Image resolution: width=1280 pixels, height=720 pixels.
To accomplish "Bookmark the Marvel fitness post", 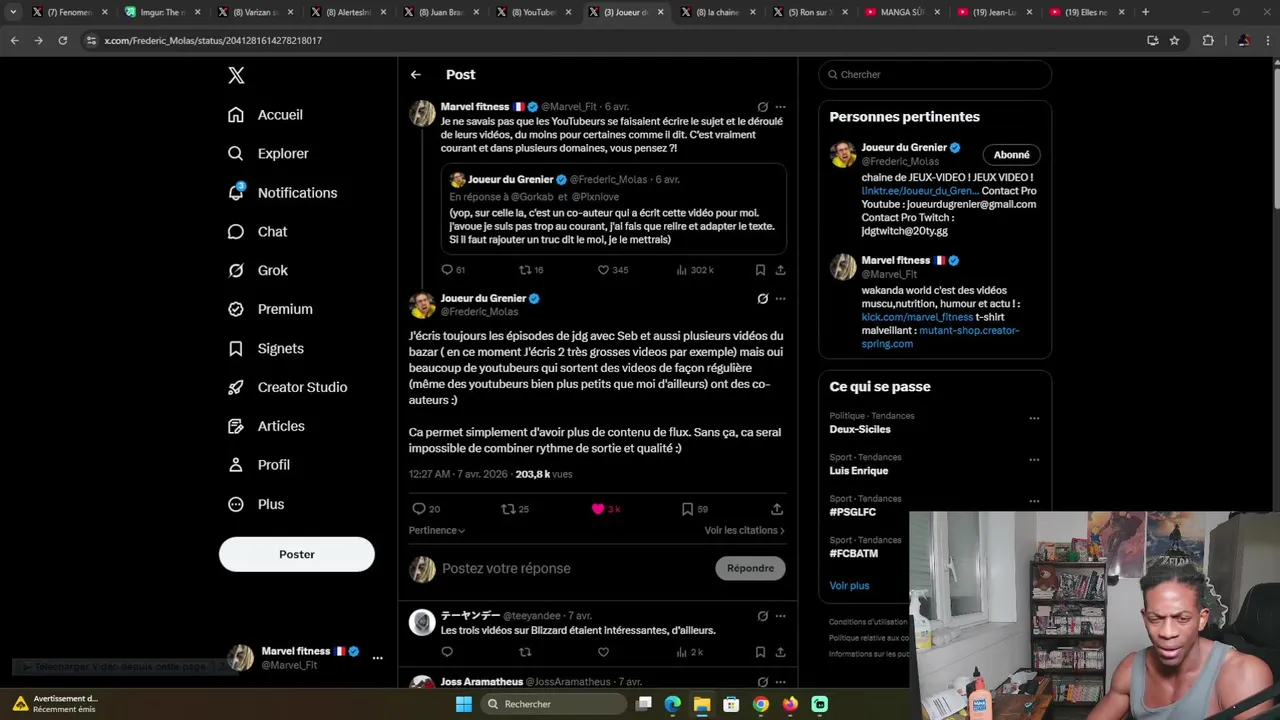I will click(x=760, y=270).
